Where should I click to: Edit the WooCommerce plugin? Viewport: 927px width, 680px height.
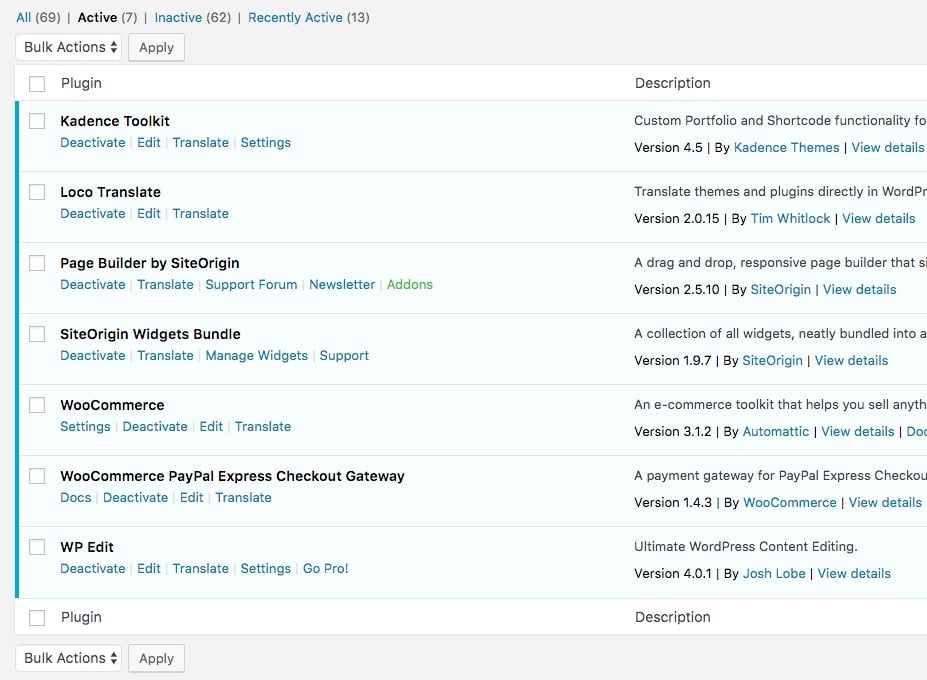point(211,426)
